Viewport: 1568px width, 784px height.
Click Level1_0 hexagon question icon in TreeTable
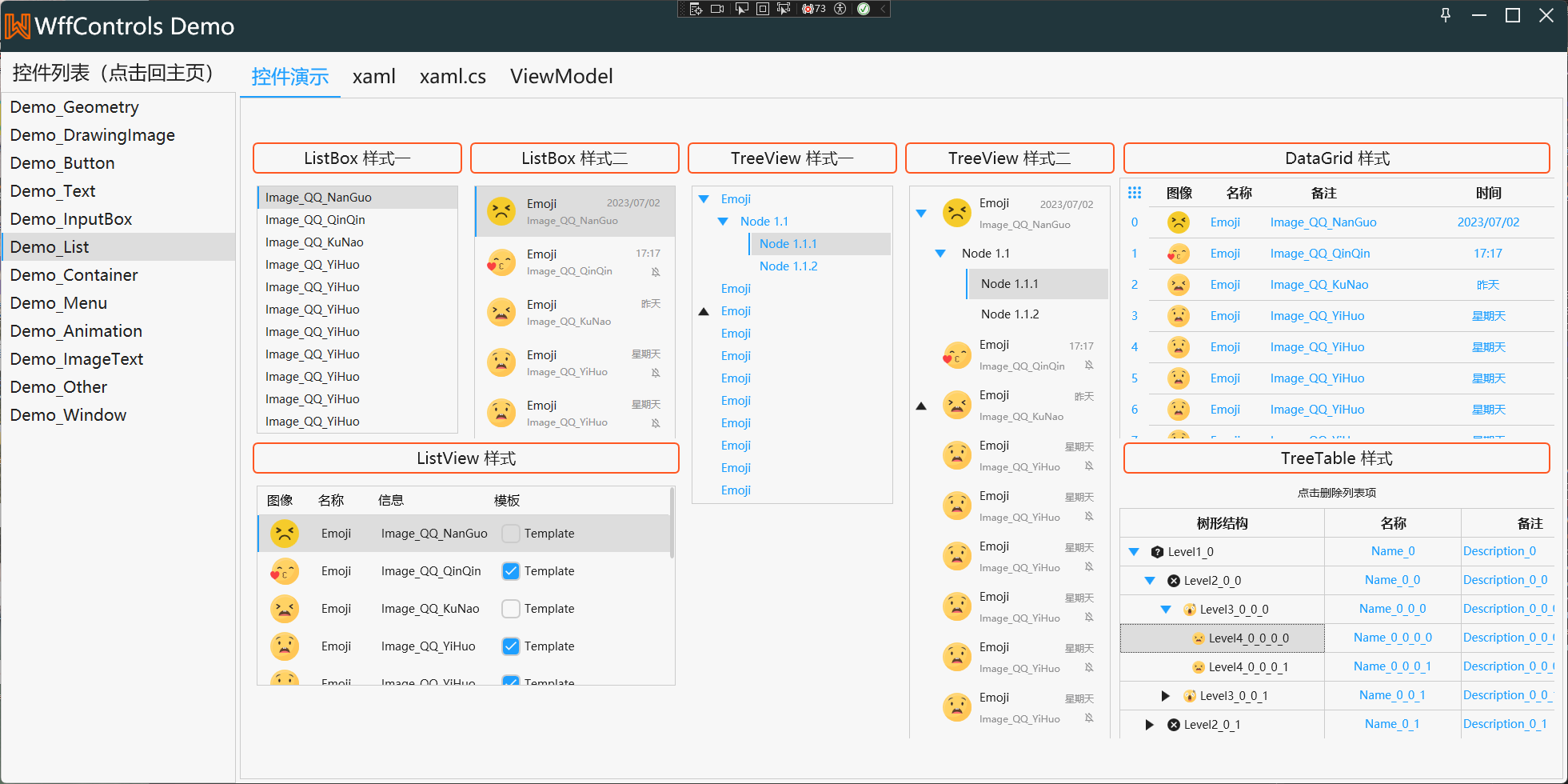pos(1157,552)
